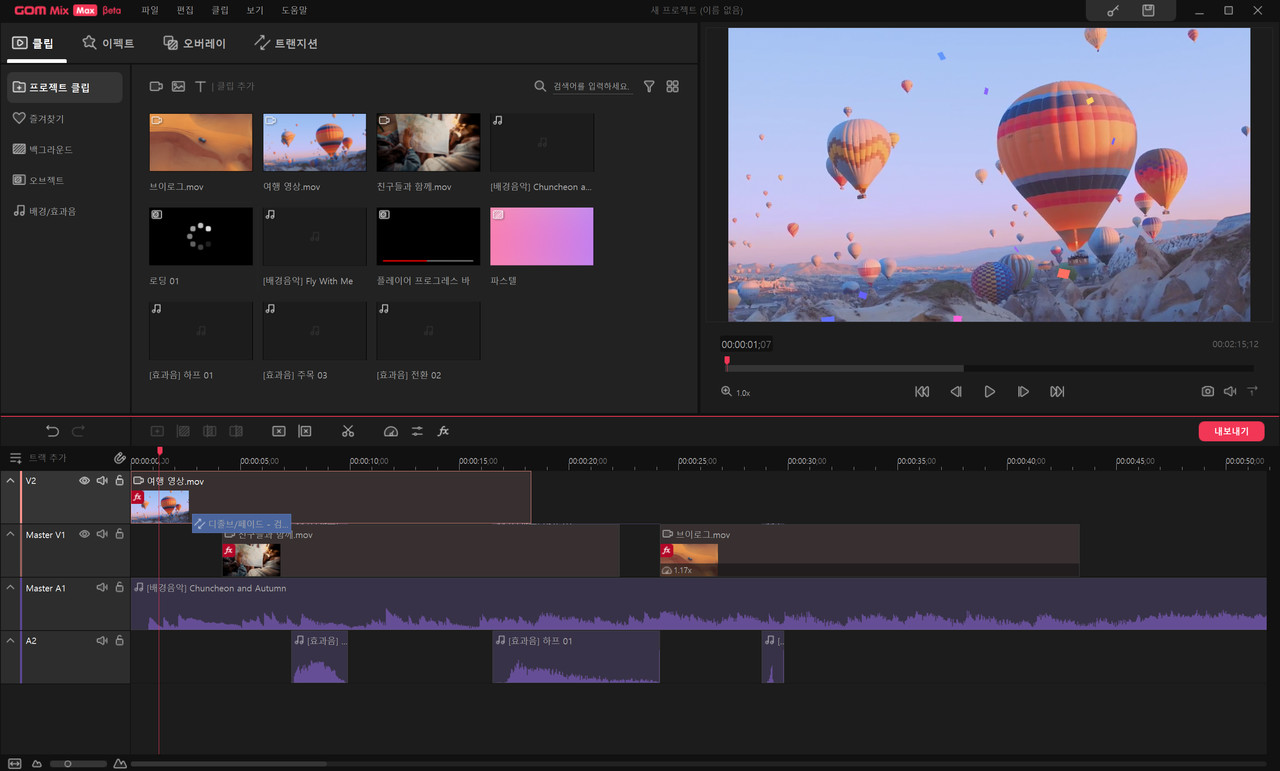Click the preview seek progress bar

tap(988, 368)
